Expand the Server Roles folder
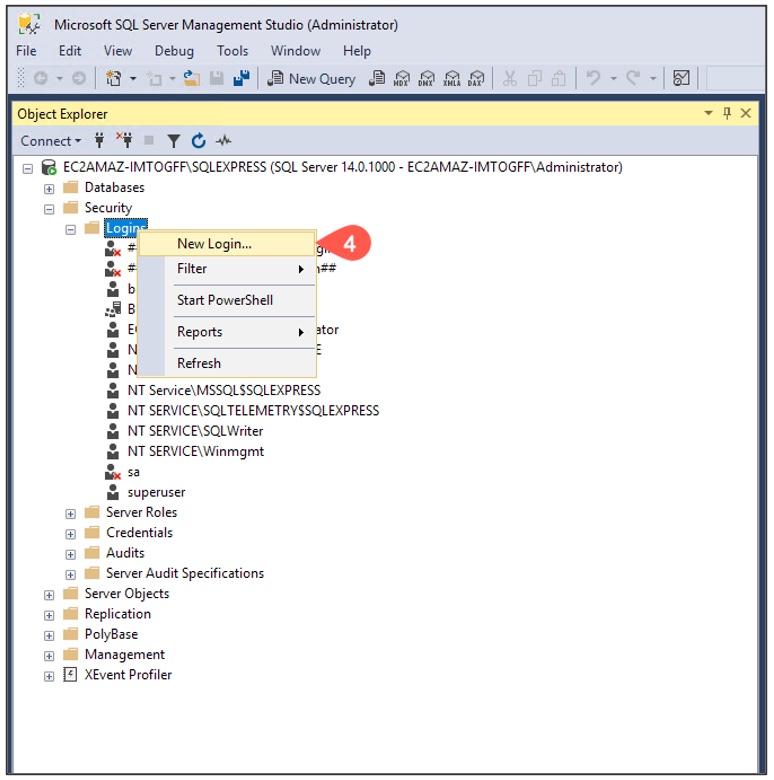This screenshot has width=774, height=780. point(71,513)
